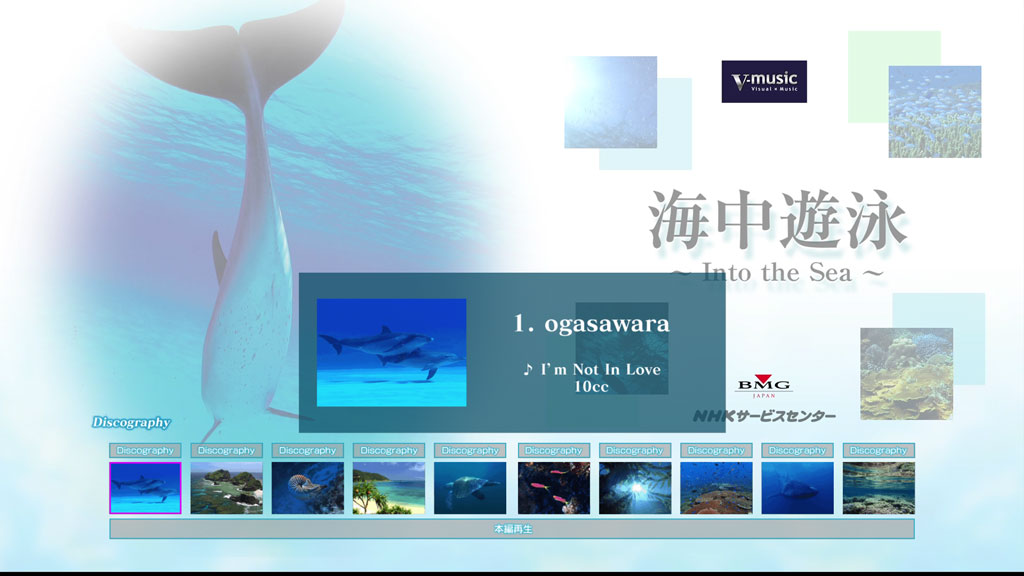The width and height of the screenshot is (1024, 576).
Task: Select the dolphins Discography thumbnail
Action: pyautogui.click(x=143, y=489)
